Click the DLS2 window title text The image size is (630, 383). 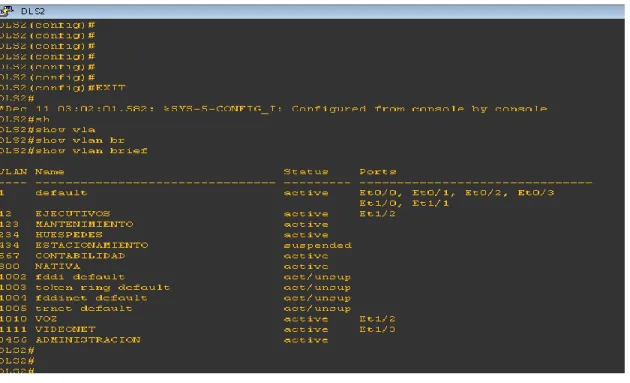(33, 11)
